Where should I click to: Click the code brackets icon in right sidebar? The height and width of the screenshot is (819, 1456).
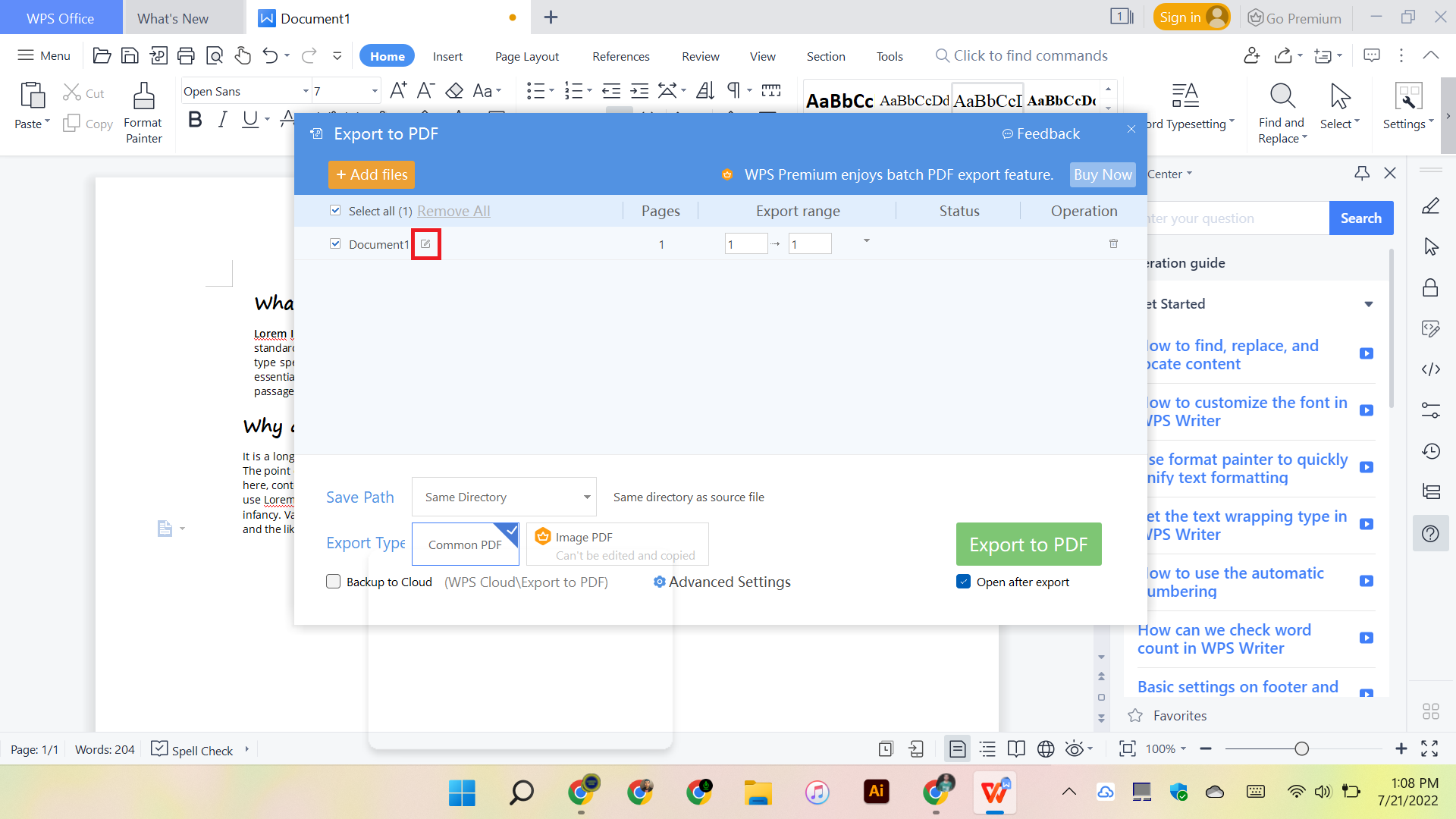point(1431,369)
